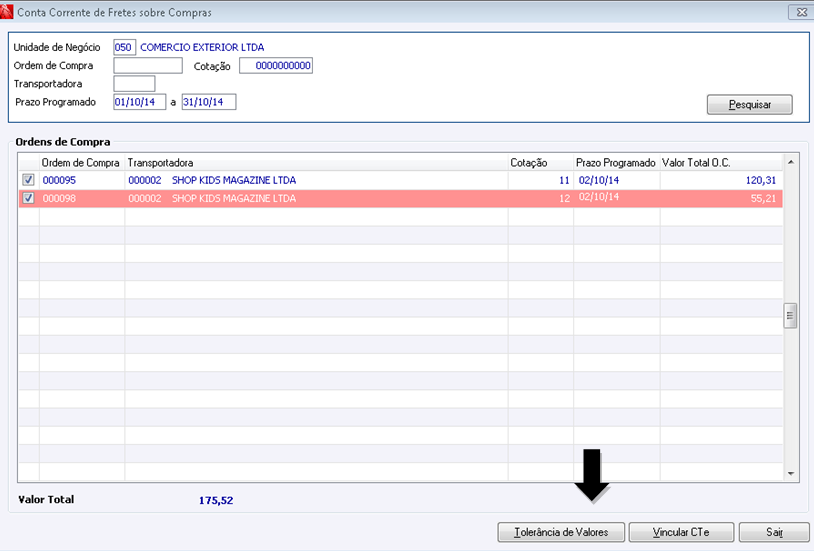
Task: Click cotação value 11
Action: coord(564,180)
